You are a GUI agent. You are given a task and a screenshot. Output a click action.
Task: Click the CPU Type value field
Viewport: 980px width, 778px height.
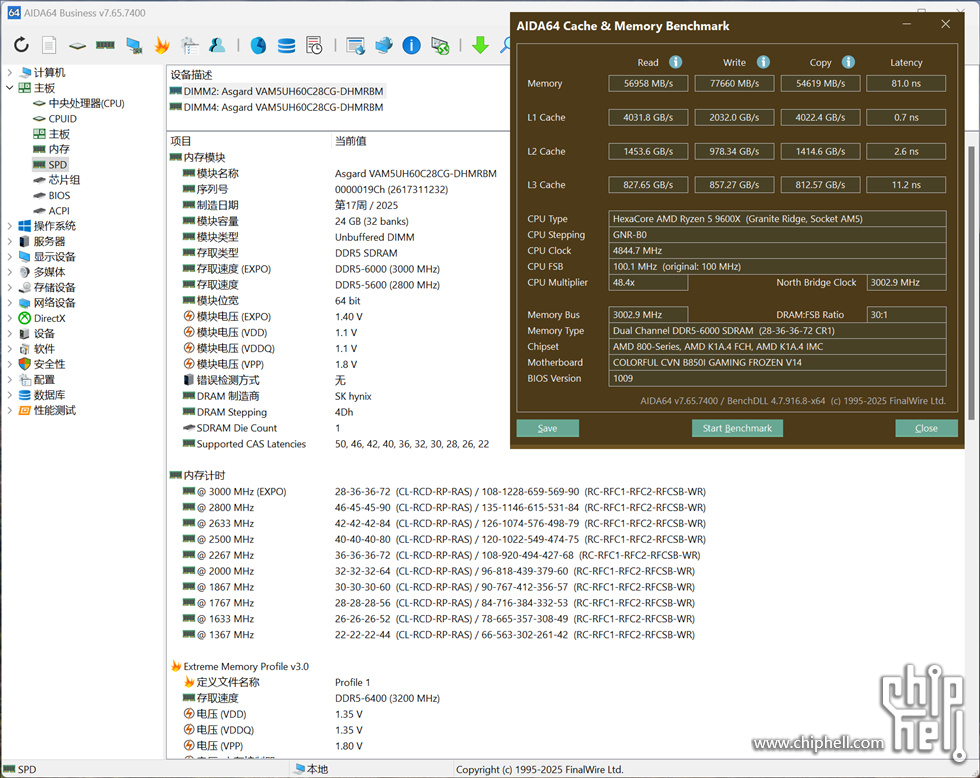point(777,219)
